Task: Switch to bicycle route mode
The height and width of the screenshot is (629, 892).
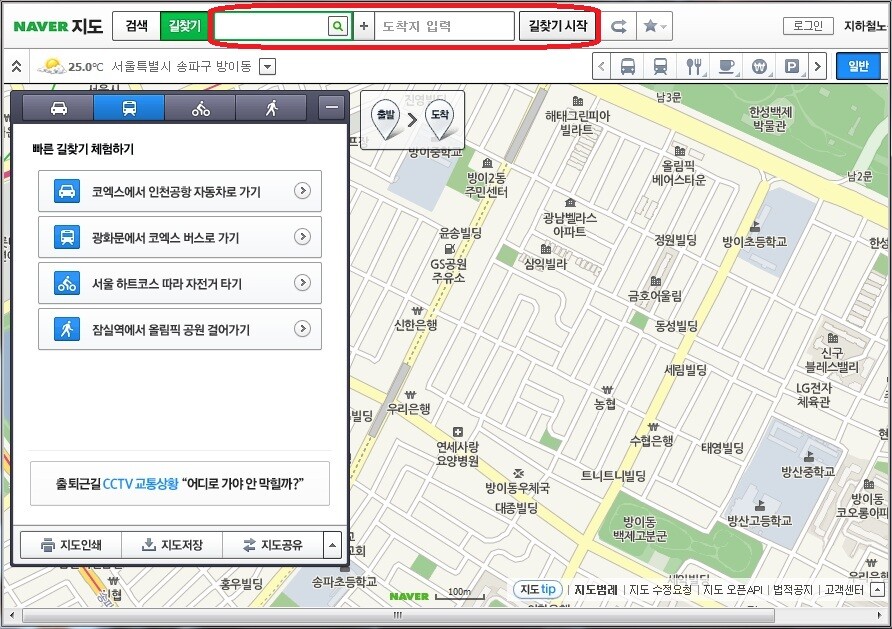Action: pos(199,108)
